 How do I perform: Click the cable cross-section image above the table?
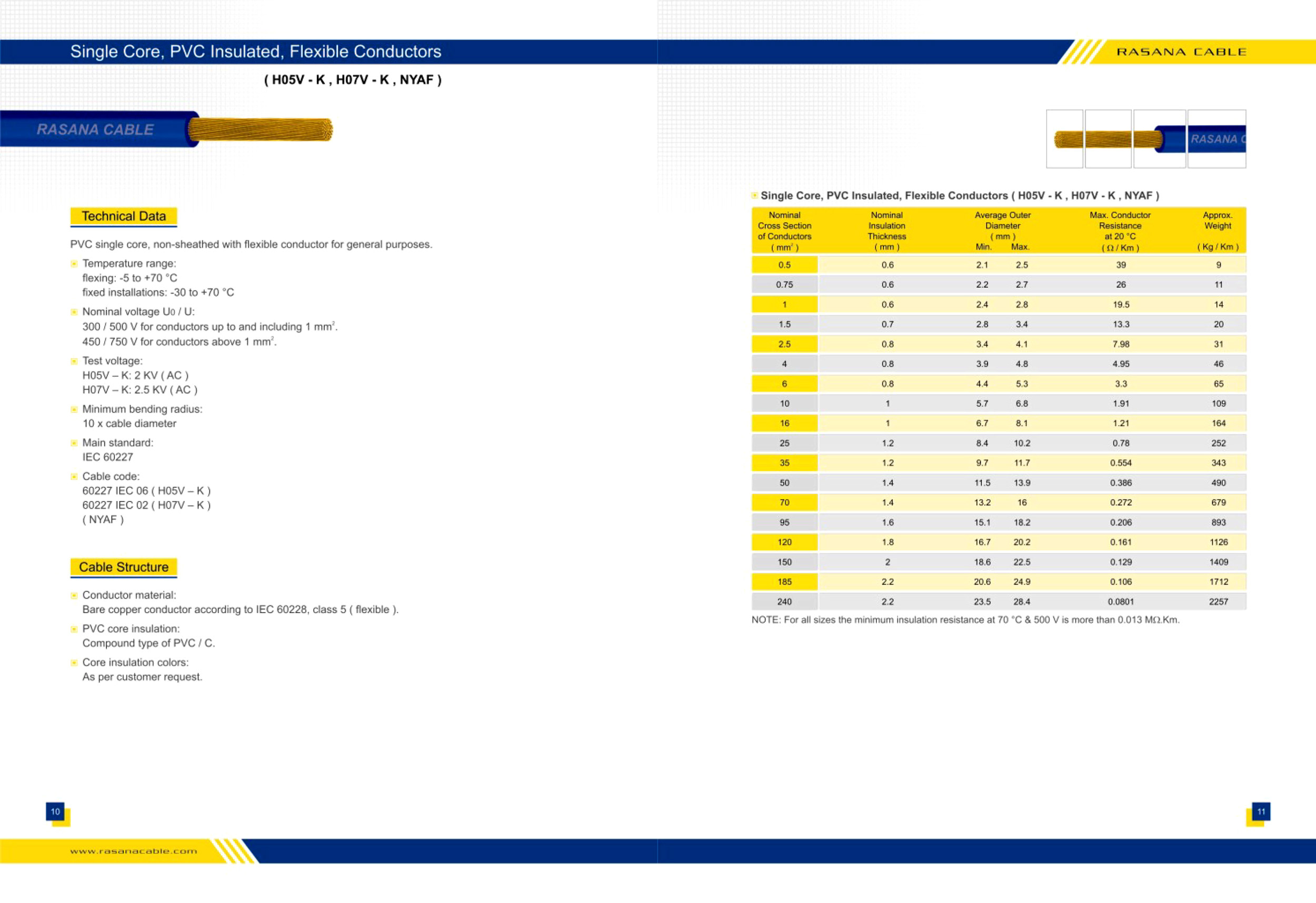1146,139
